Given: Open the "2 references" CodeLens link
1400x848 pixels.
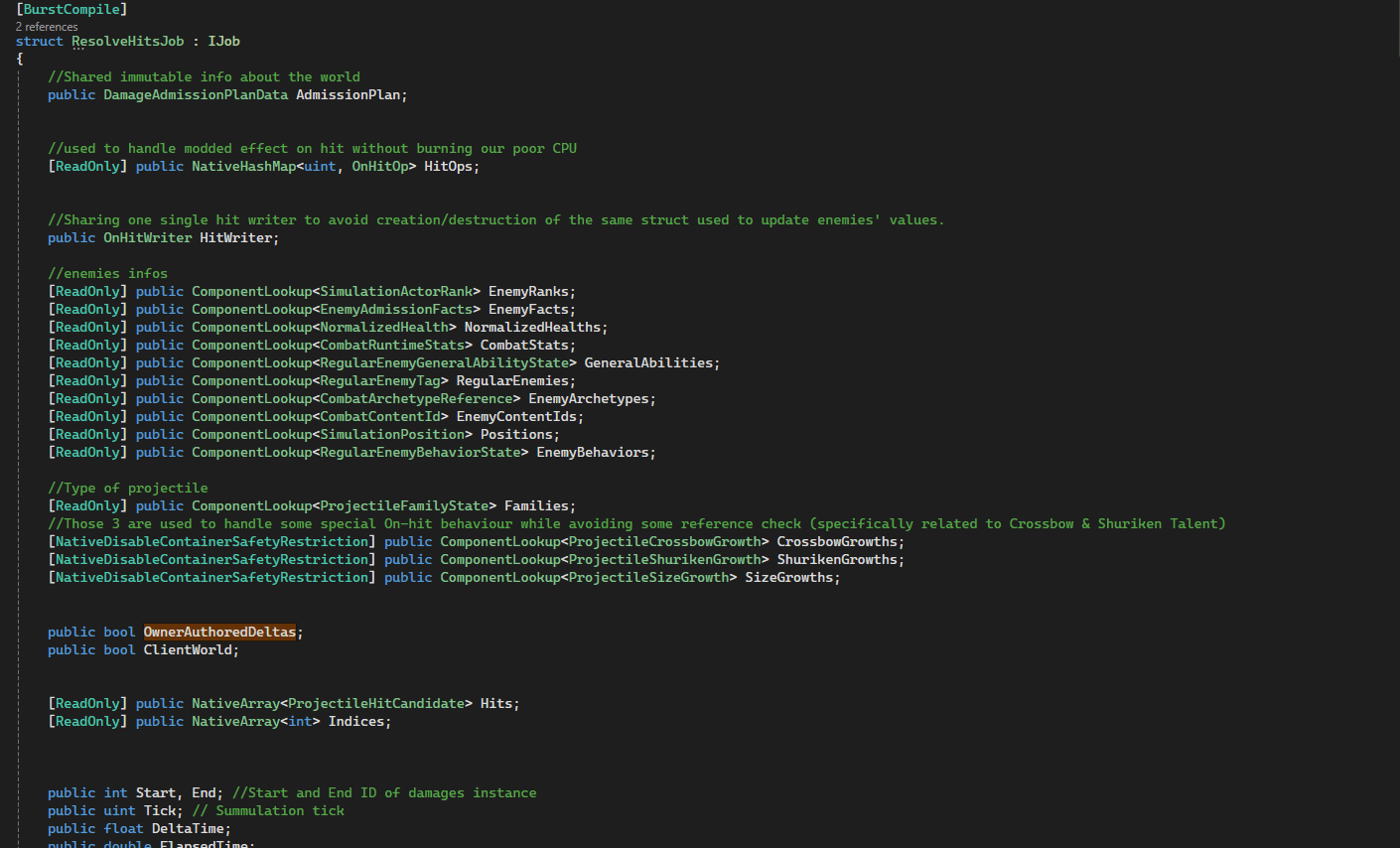Looking at the screenshot, I should point(47,27).
